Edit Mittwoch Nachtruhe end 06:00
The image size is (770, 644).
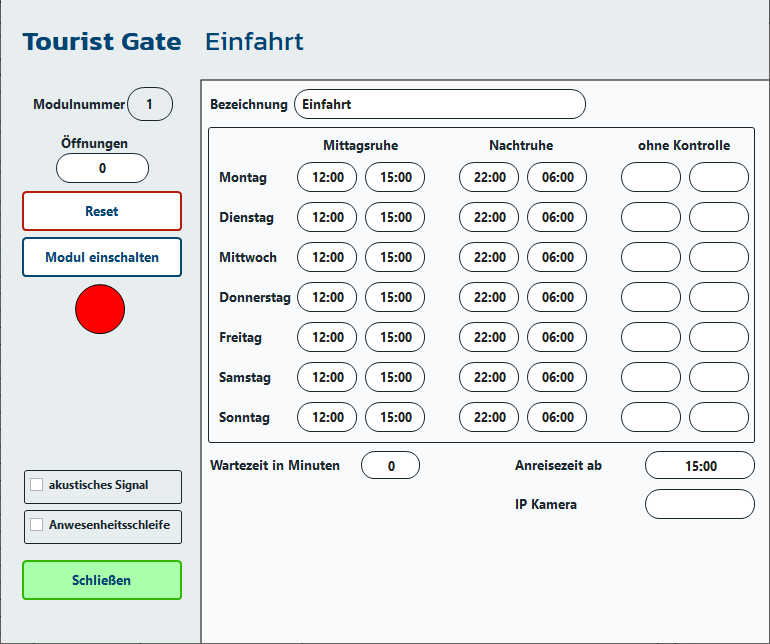click(x=557, y=257)
